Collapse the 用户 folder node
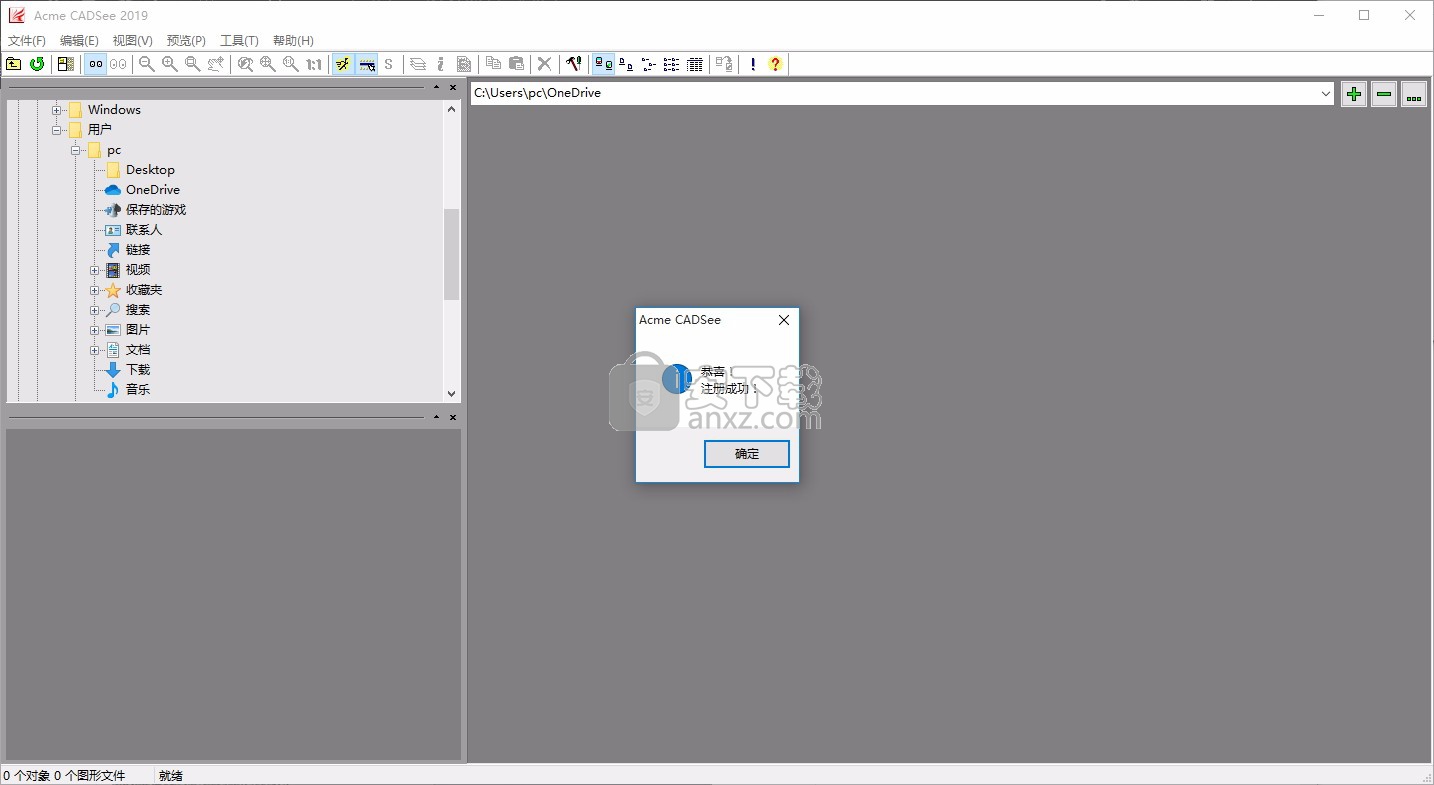This screenshot has width=1434, height=785. [x=57, y=130]
